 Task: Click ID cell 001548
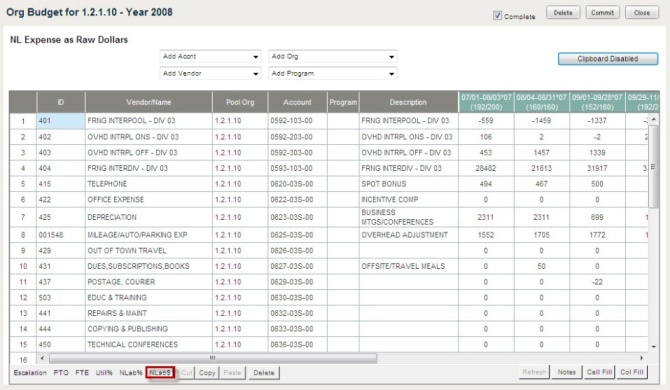pyautogui.click(x=61, y=235)
